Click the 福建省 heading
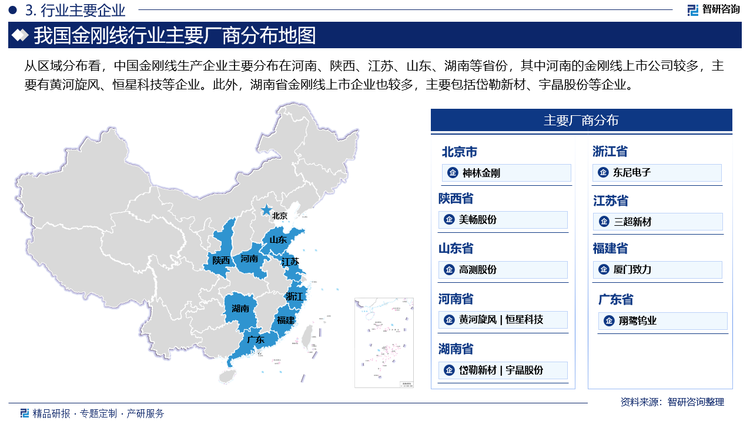 coord(610,248)
